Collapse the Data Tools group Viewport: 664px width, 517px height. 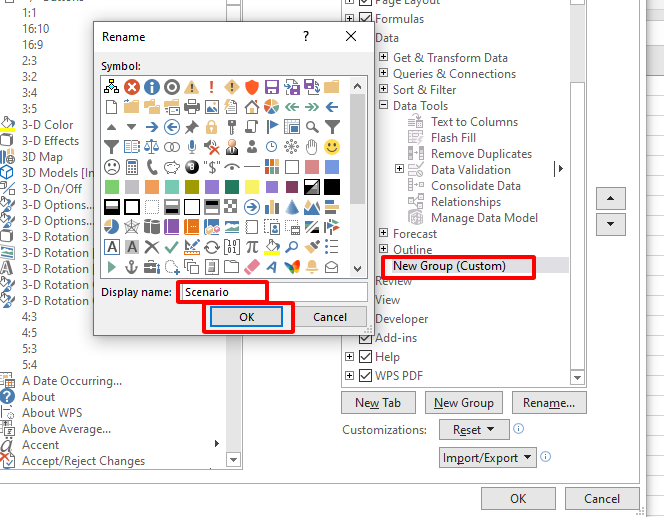383,105
